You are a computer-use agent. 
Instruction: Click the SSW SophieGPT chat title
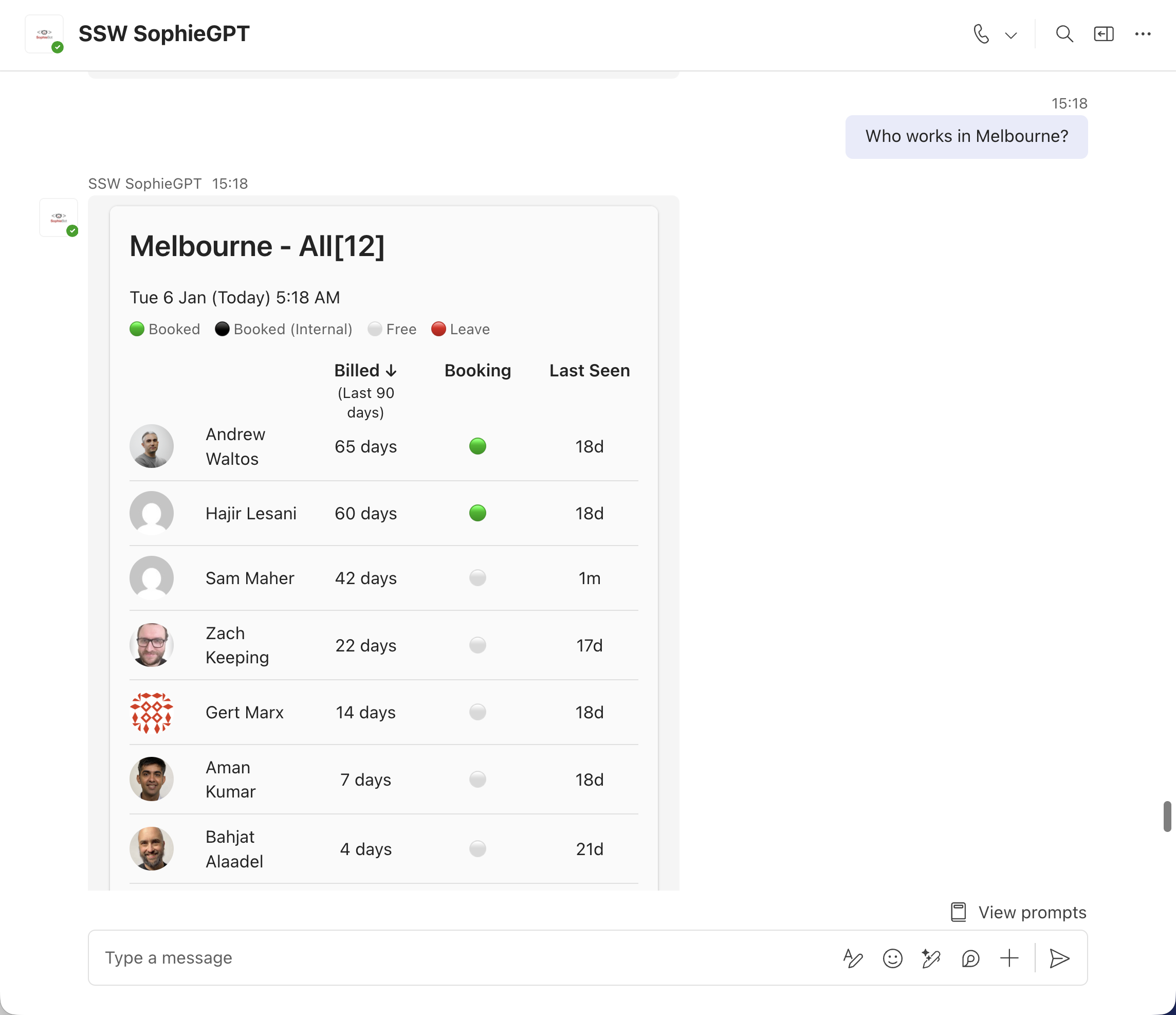164,34
